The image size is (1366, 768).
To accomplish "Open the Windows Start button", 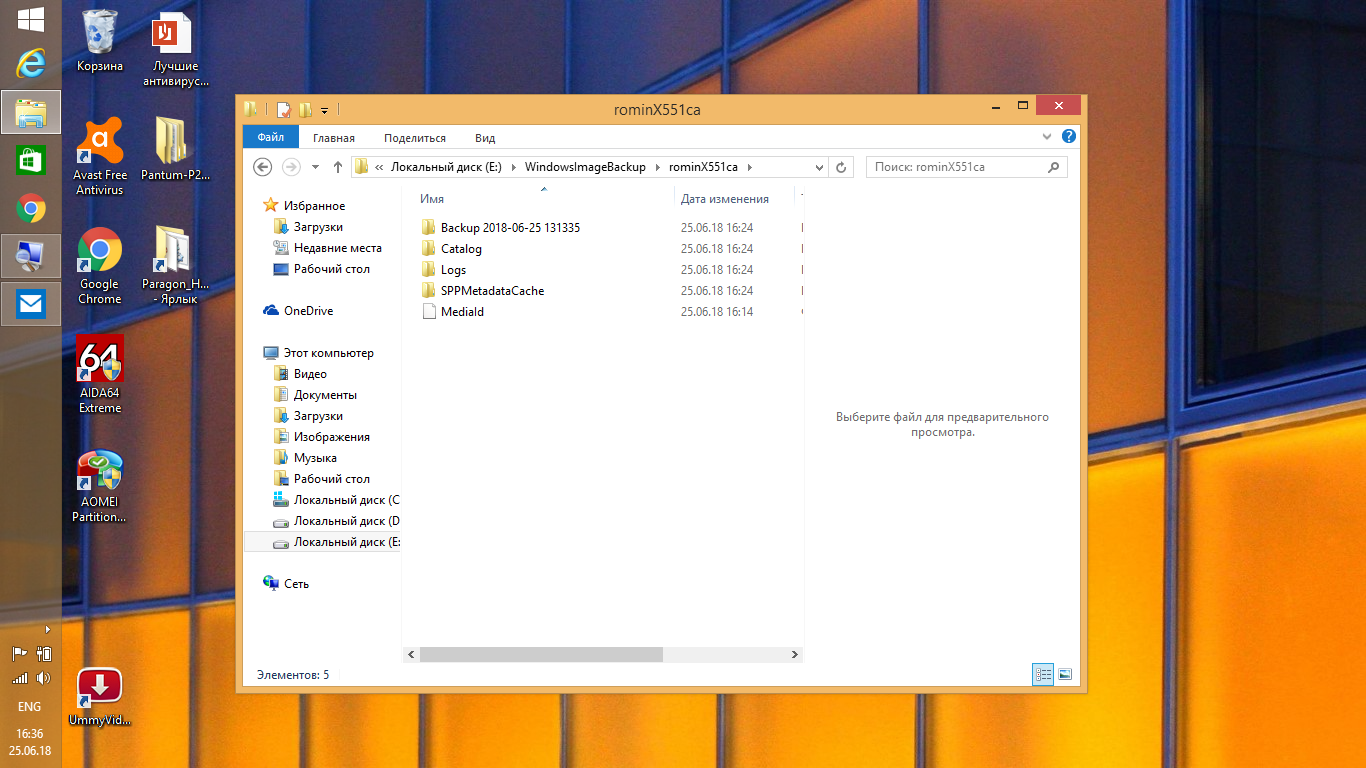I will [31, 18].
